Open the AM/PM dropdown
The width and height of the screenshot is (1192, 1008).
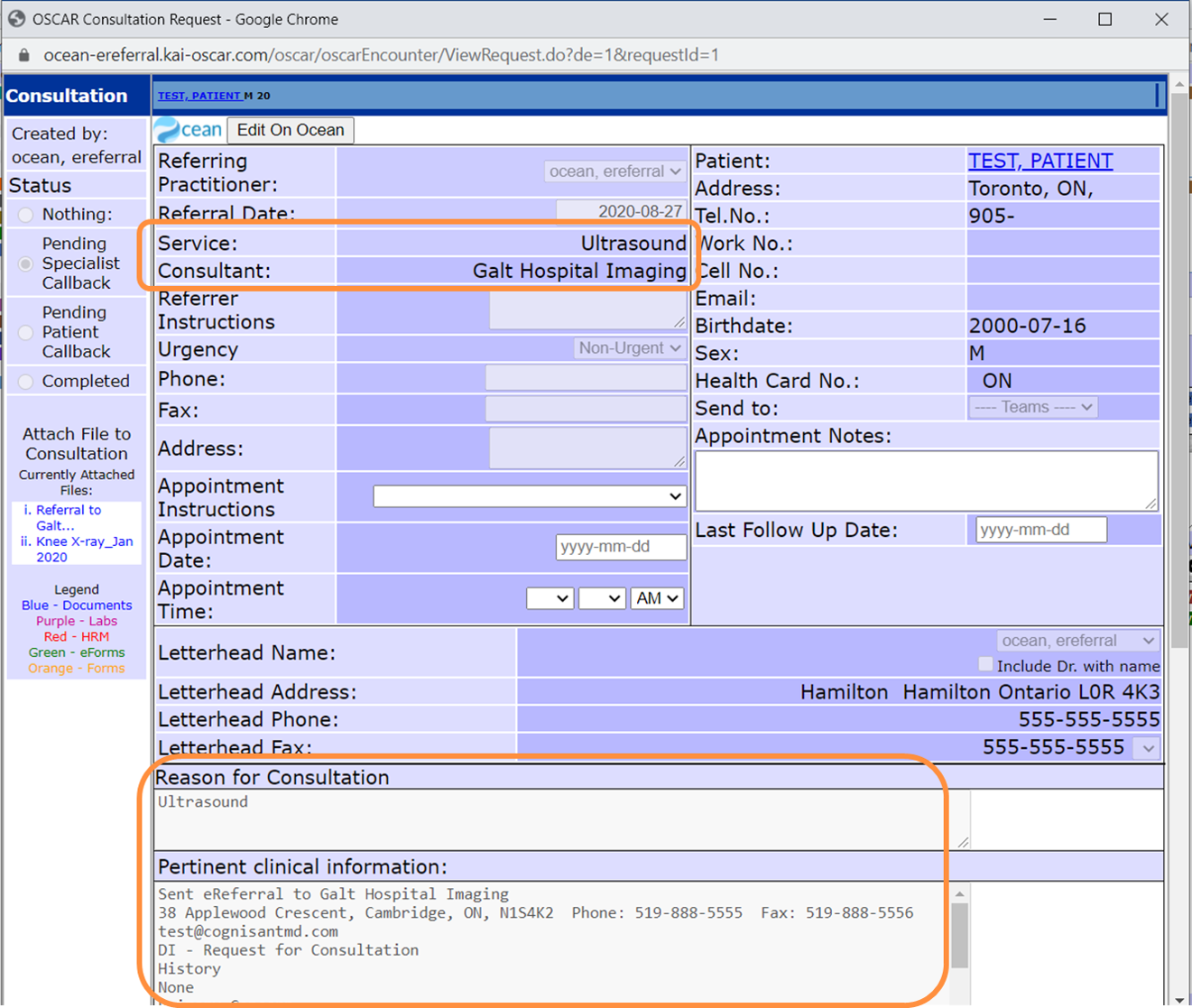pos(657,598)
